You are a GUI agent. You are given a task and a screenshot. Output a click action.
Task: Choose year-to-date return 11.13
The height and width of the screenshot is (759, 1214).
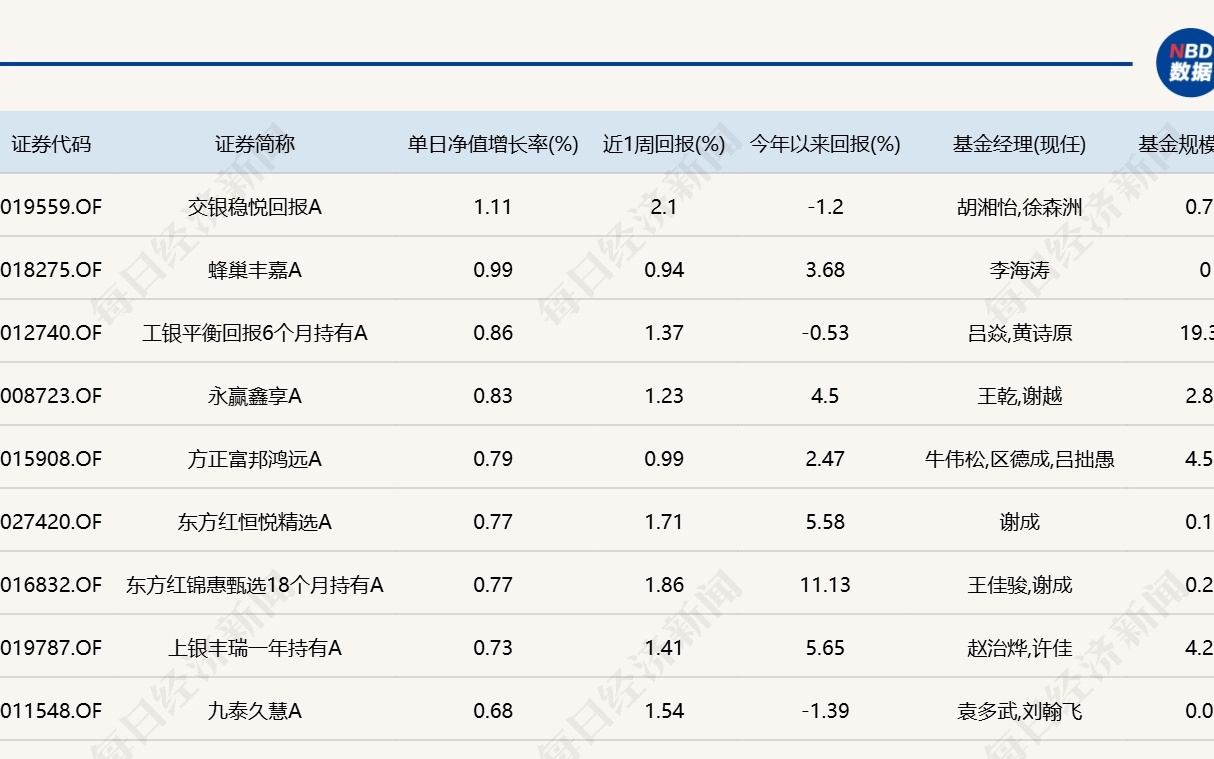point(825,585)
